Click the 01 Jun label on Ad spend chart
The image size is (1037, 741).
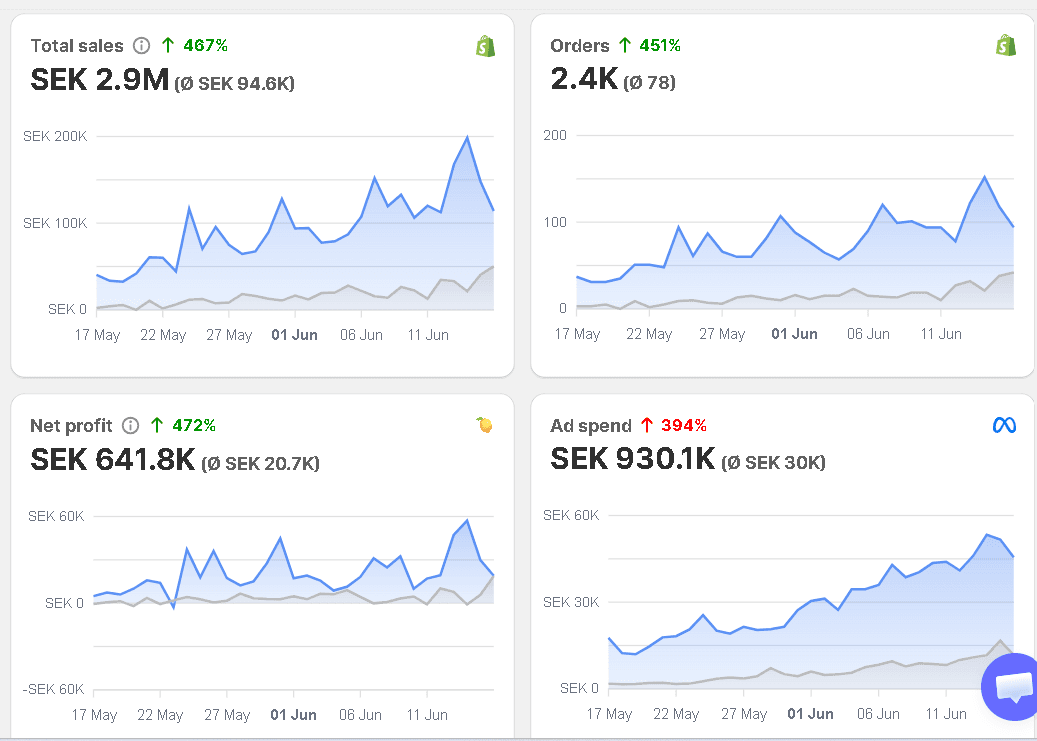810,714
